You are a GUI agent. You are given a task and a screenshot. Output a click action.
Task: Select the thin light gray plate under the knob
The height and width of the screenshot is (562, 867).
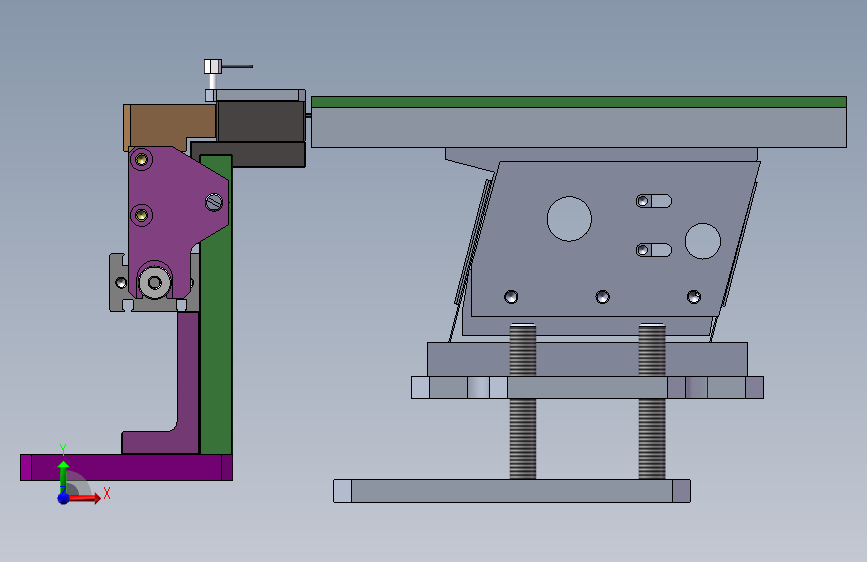click(x=255, y=95)
